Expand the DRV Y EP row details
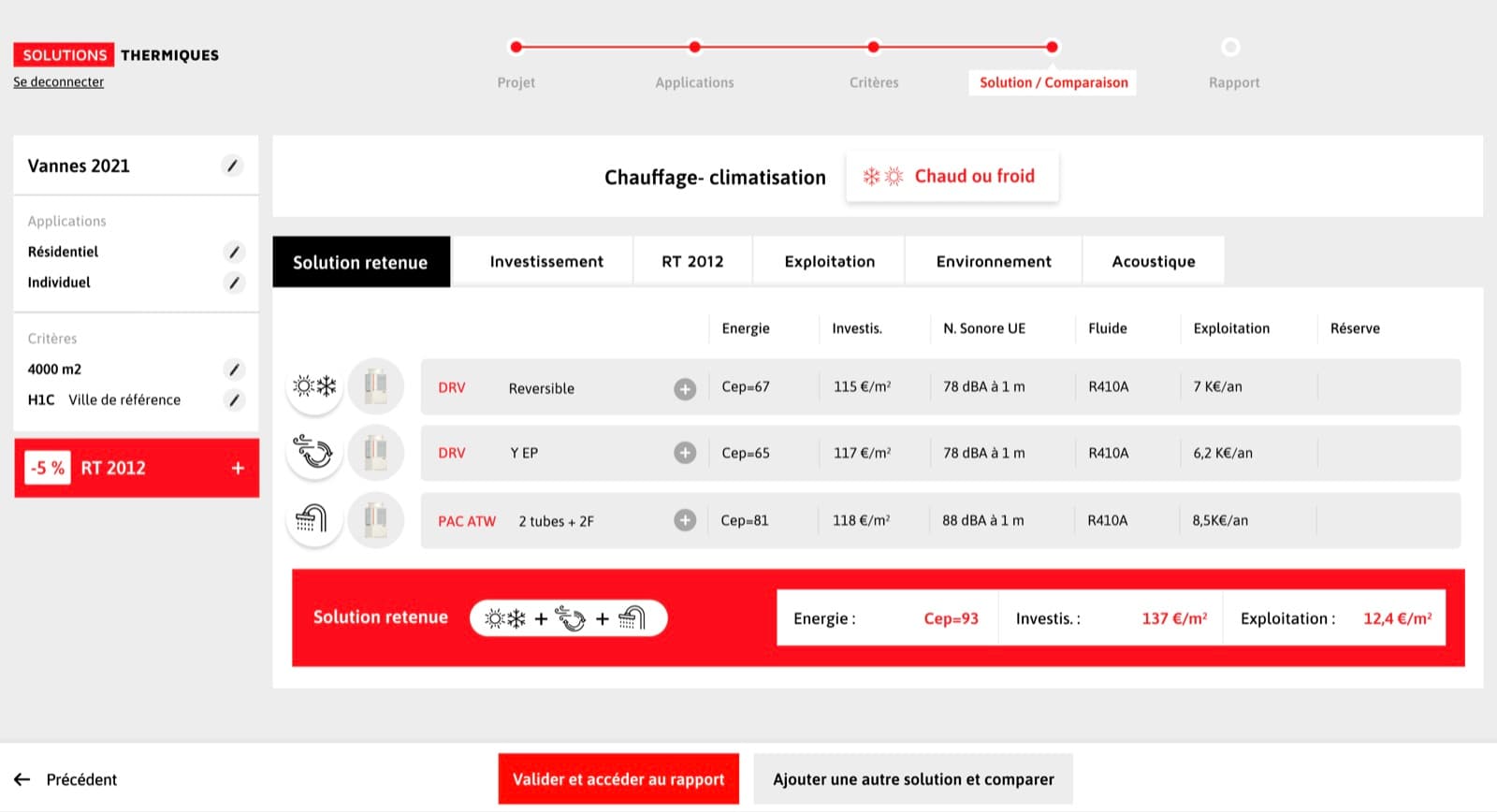The height and width of the screenshot is (812, 1497). (x=685, y=453)
